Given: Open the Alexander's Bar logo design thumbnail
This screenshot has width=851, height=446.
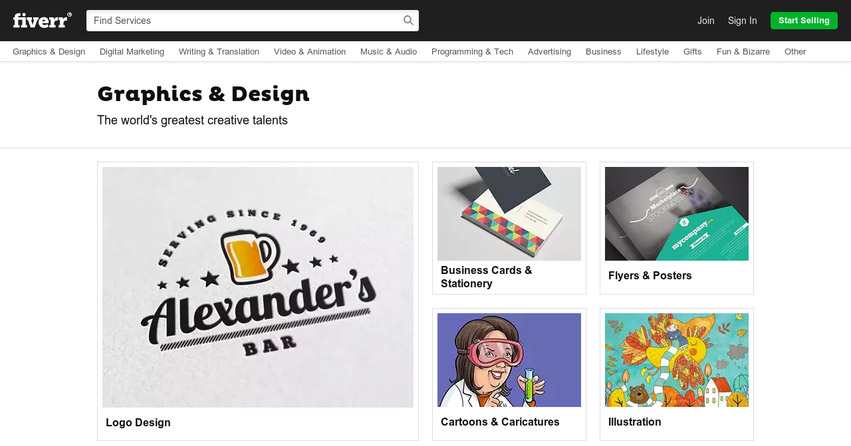Looking at the screenshot, I should (258, 287).
